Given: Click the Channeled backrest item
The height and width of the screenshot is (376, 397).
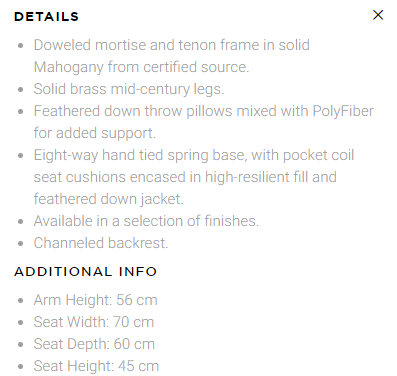Looking at the screenshot, I should [101, 243].
